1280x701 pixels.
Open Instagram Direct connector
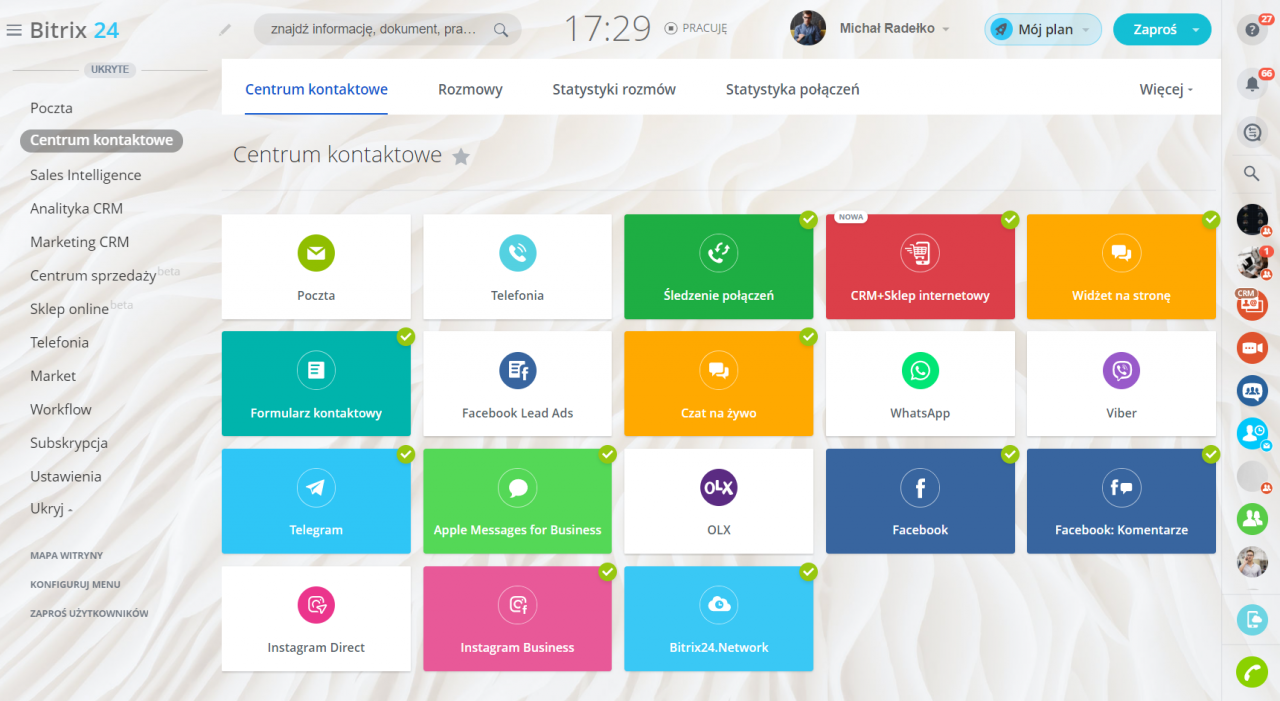click(x=316, y=618)
